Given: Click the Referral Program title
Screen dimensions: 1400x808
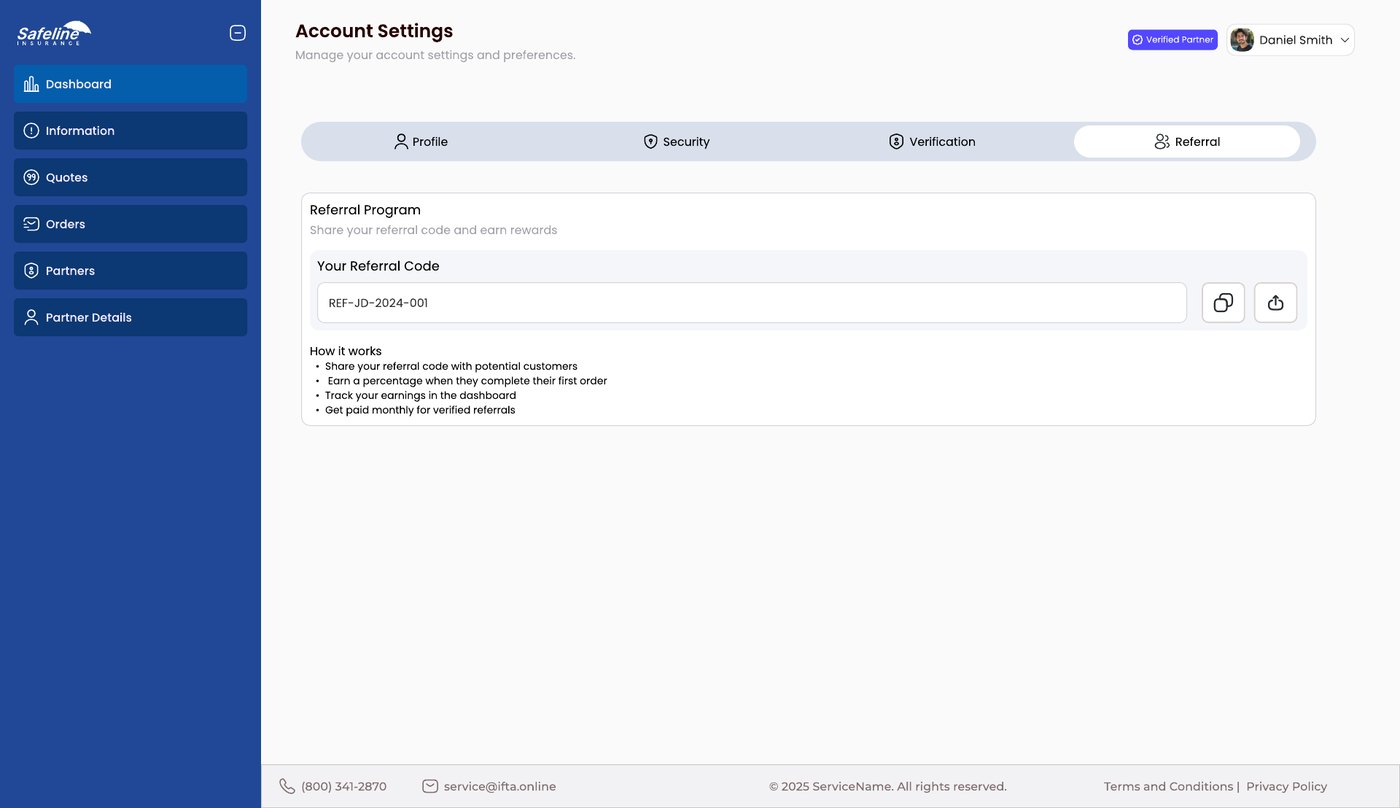Looking at the screenshot, I should point(365,210).
